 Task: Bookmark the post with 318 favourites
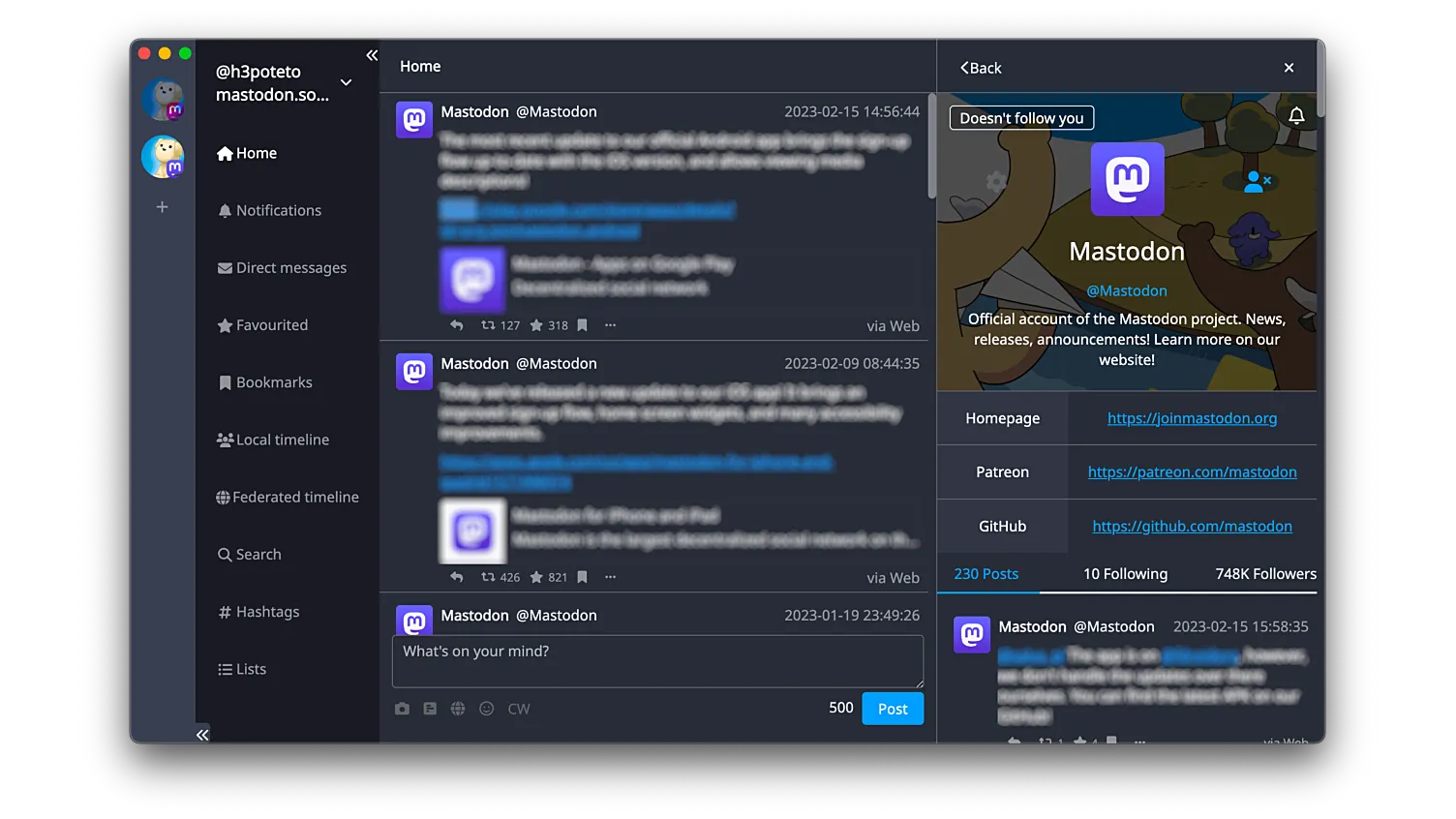(x=583, y=325)
